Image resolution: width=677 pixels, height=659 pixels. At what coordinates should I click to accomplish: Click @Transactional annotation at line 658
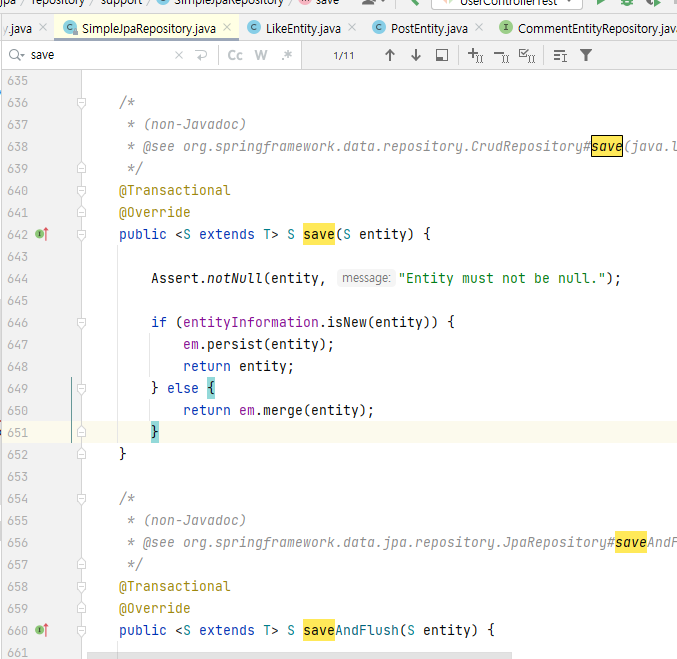click(x=174, y=586)
